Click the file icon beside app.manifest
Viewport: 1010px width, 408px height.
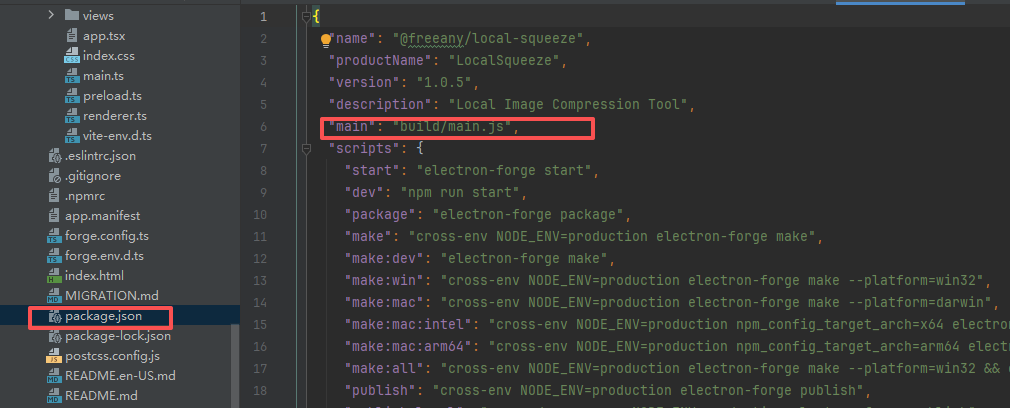54,215
